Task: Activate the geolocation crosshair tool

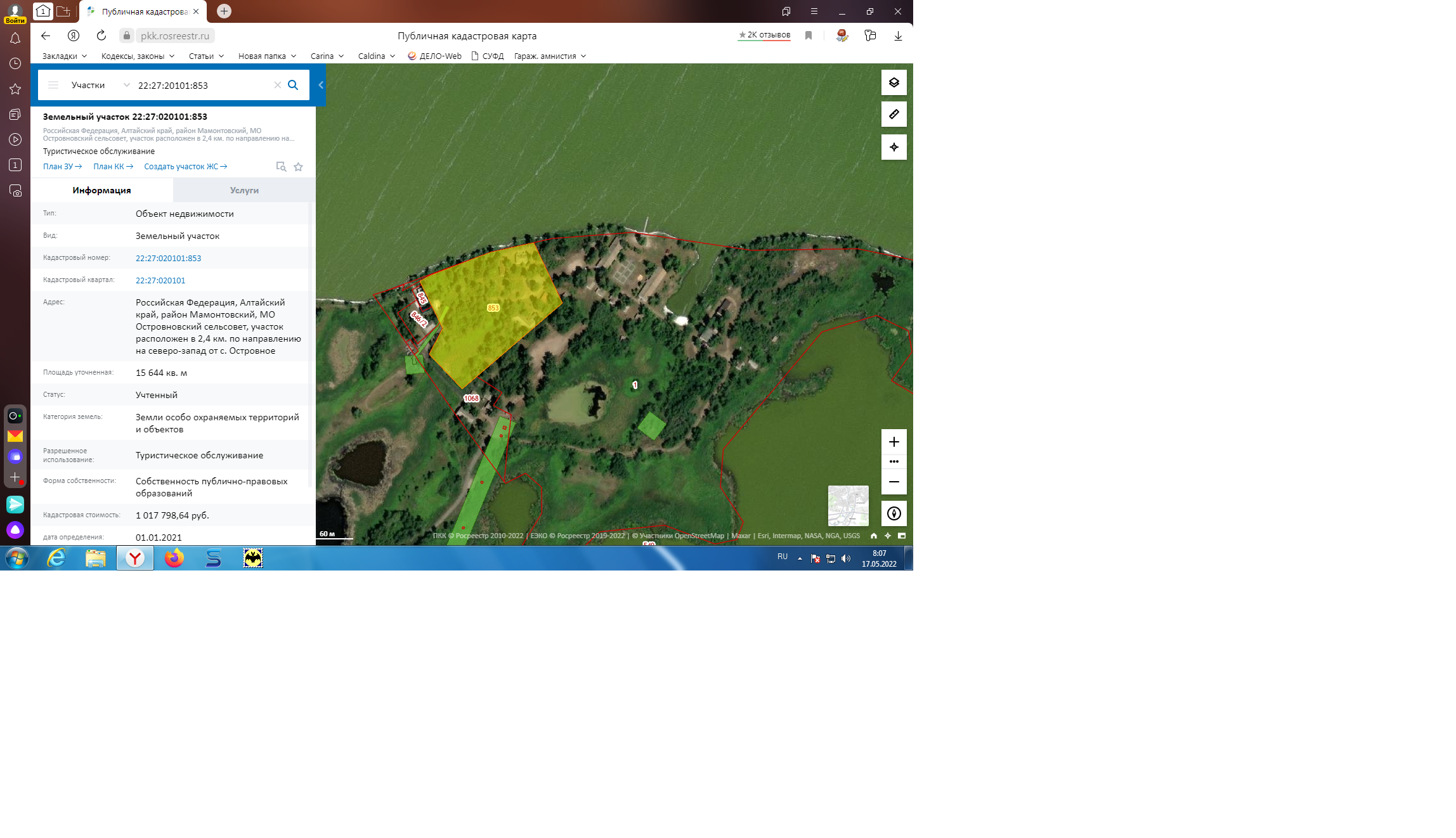Action: tap(894, 147)
